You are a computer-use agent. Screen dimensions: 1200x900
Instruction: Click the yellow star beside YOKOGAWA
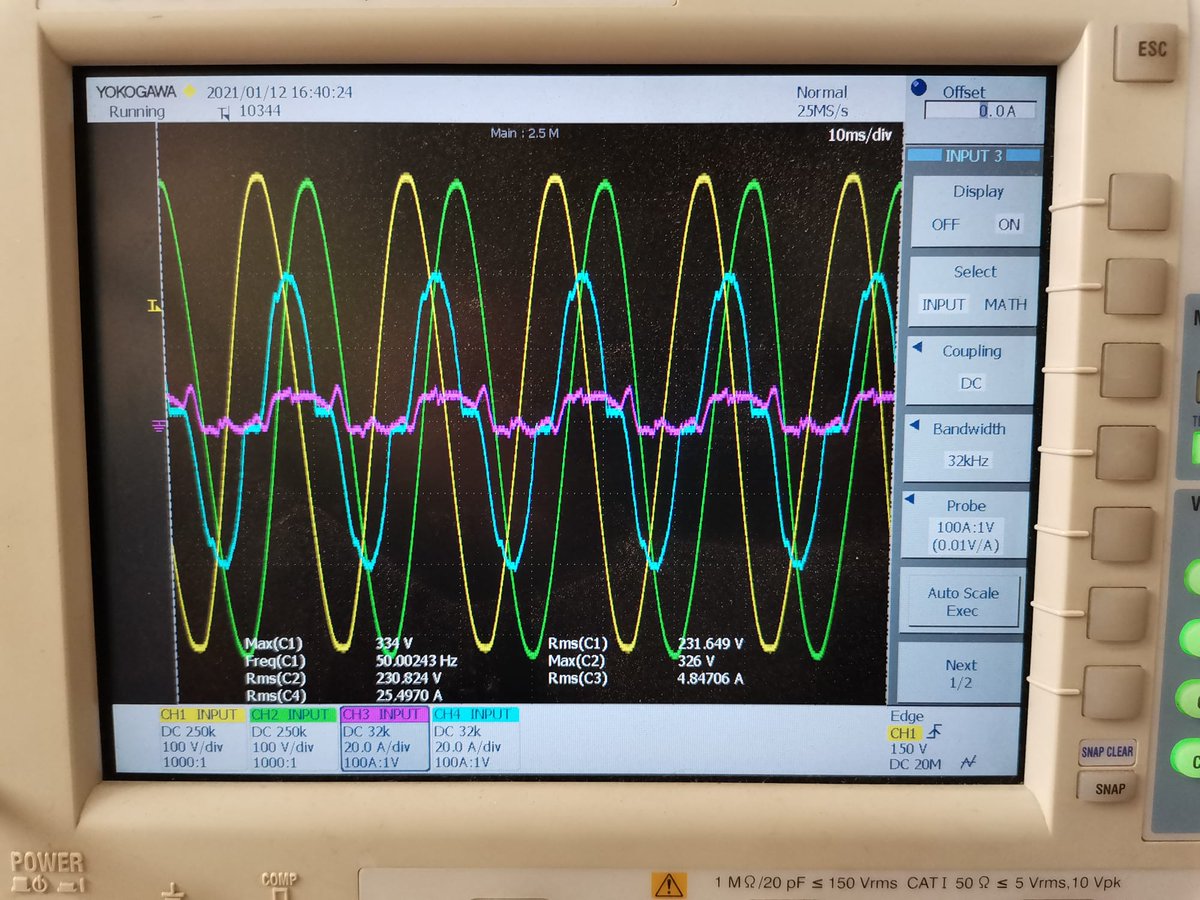click(188, 91)
